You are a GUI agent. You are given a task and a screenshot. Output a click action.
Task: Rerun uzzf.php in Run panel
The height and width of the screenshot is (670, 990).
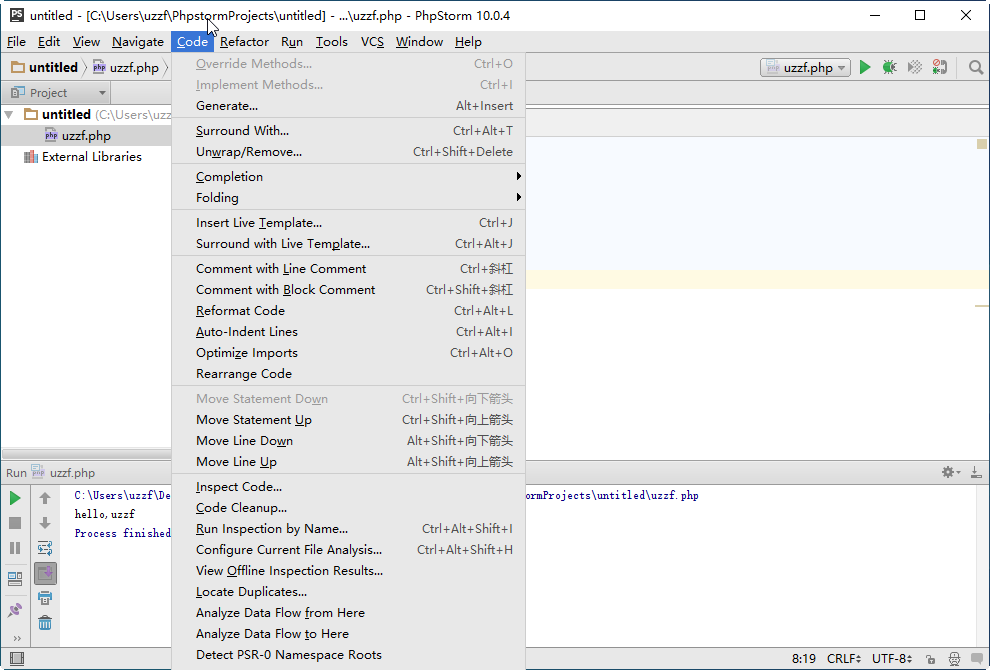pos(15,498)
